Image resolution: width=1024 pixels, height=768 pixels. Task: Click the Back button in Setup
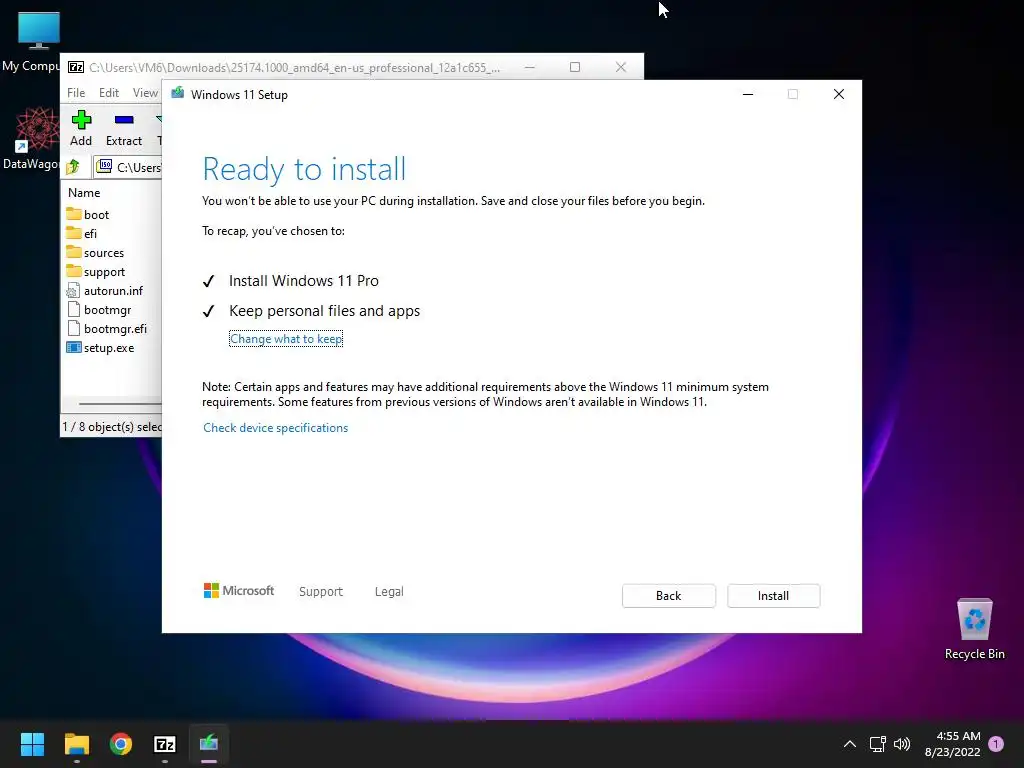tap(668, 596)
